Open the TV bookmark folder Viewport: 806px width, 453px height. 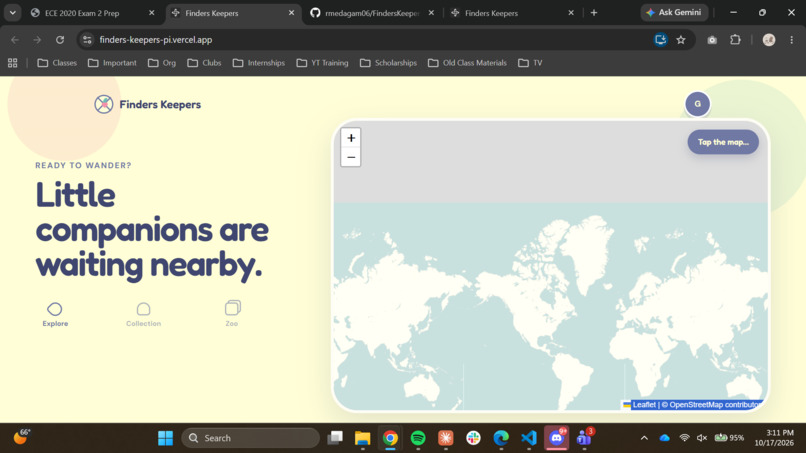(530, 63)
